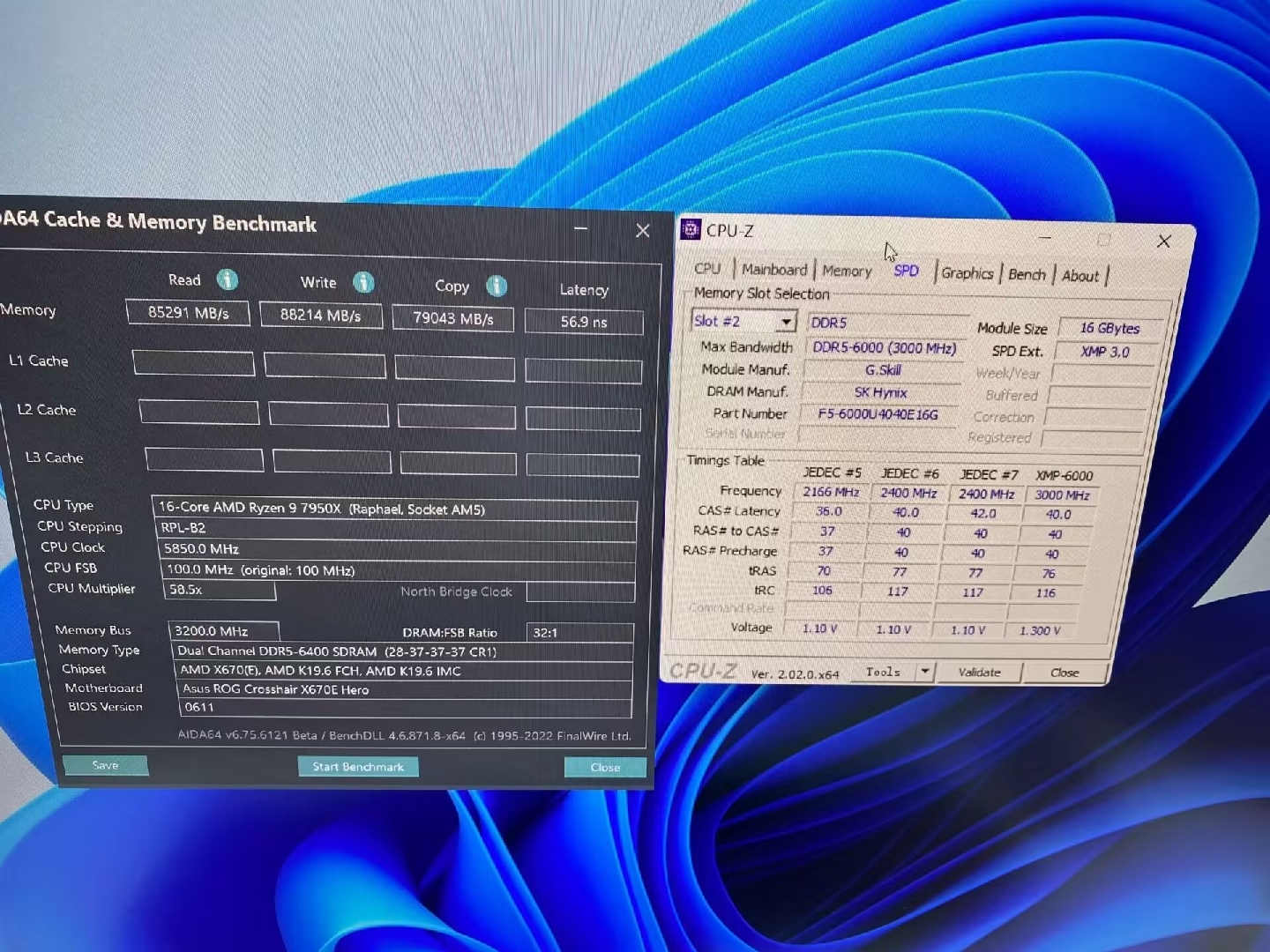Click the XMP-6000 tRAS value 76
This screenshot has width=1270, height=952.
point(1049,573)
